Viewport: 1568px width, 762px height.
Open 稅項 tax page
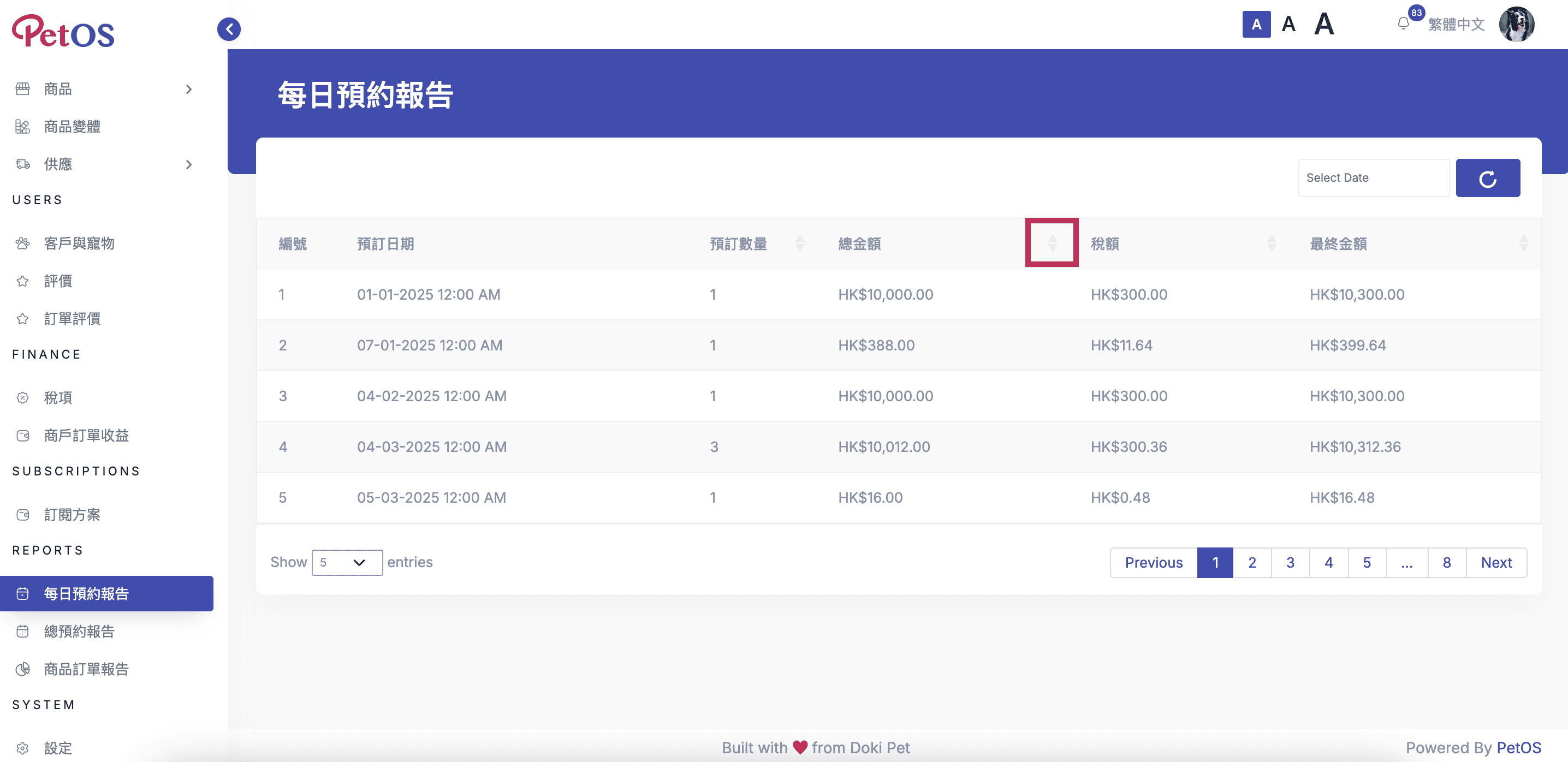[58, 398]
